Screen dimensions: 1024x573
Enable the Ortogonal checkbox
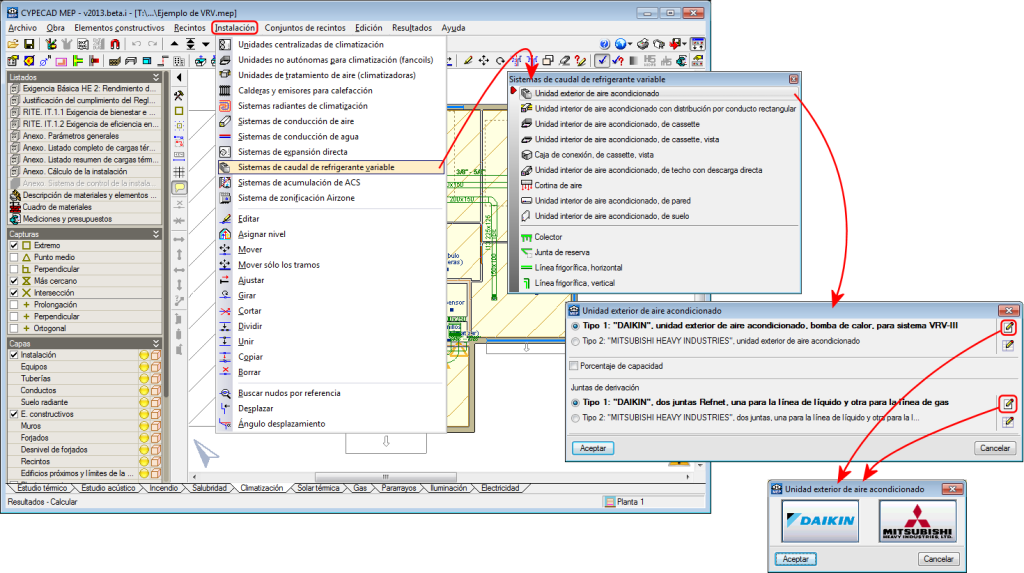(14, 329)
